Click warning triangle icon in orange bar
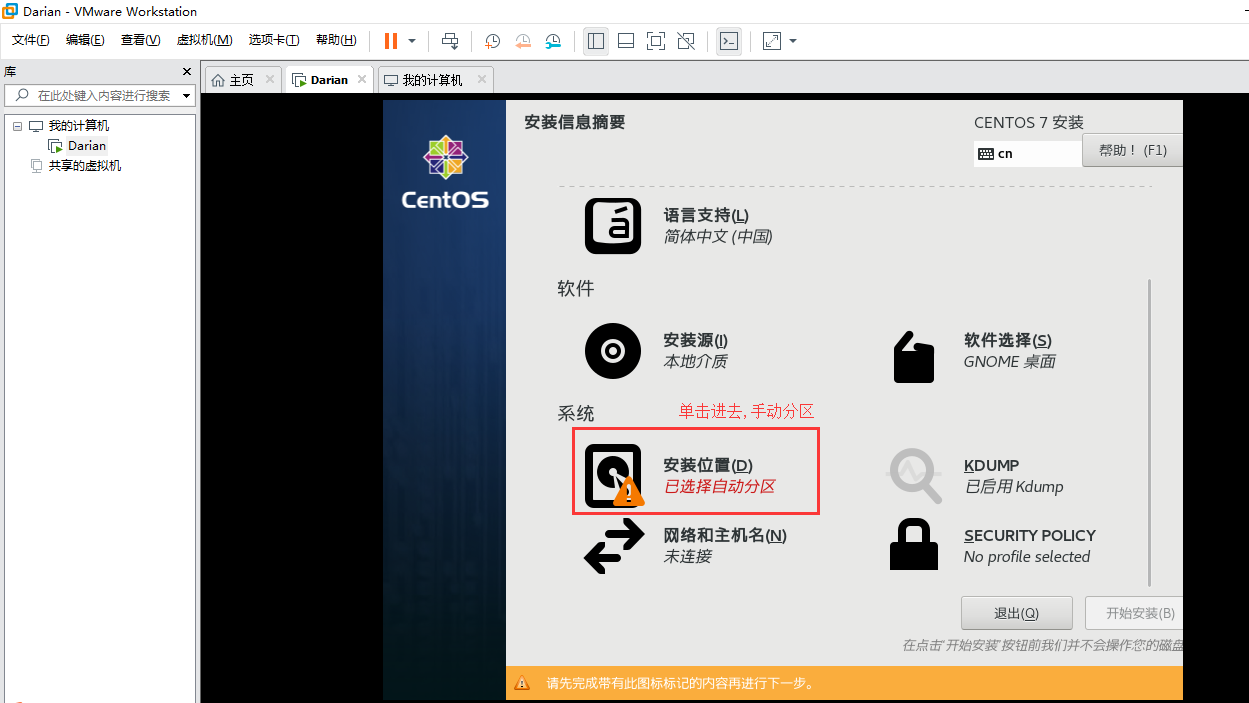Viewport: 1249px width, 703px height. (522, 684)
